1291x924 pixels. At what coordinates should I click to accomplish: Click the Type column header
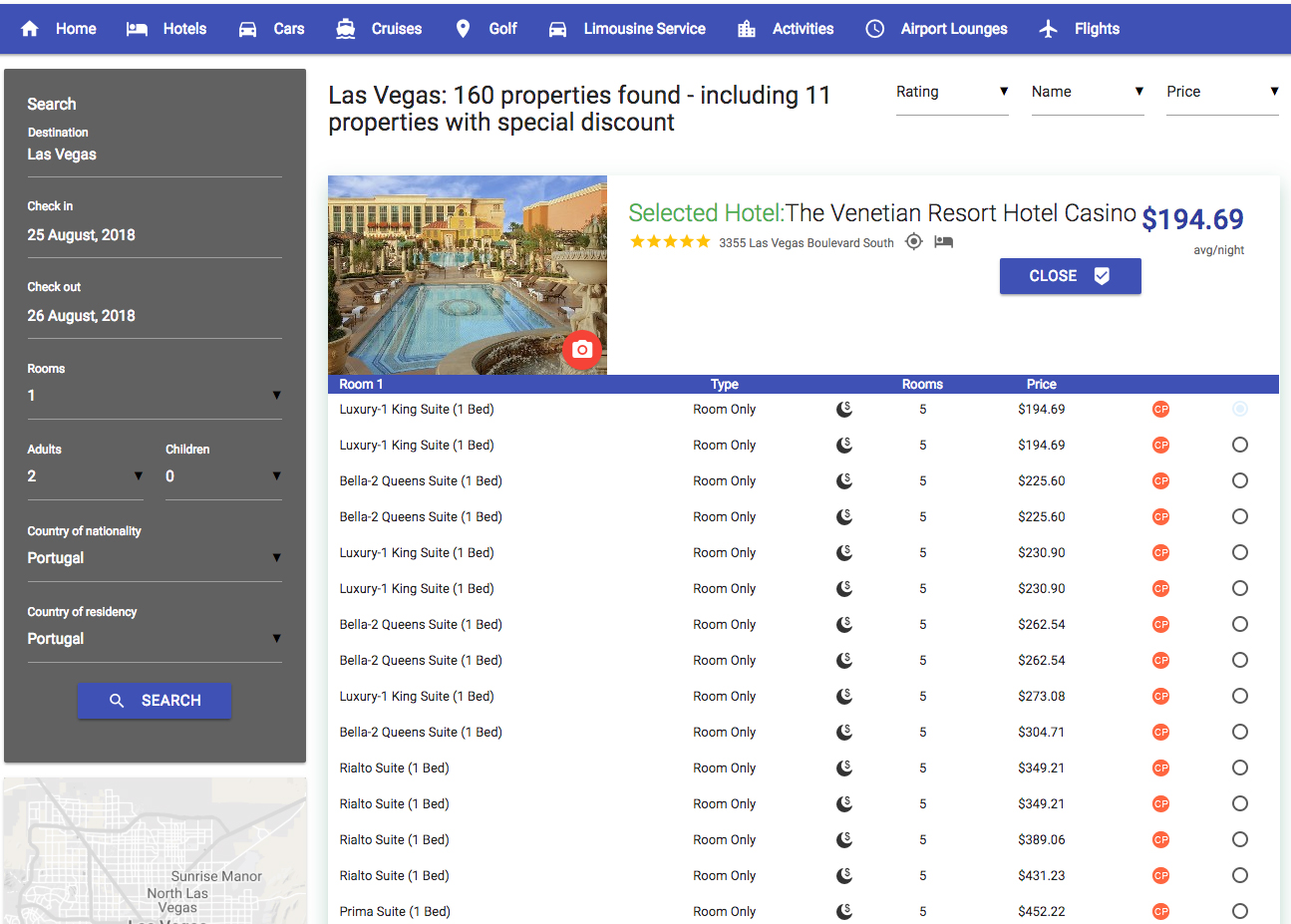725,384
